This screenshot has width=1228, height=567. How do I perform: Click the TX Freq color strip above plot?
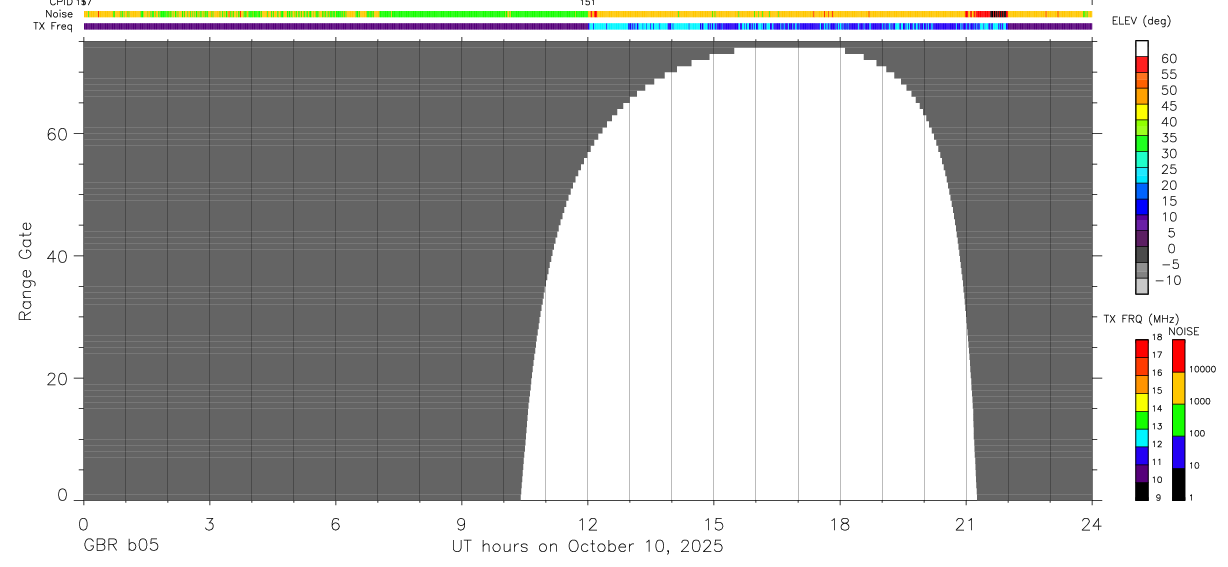coord(587,26)
